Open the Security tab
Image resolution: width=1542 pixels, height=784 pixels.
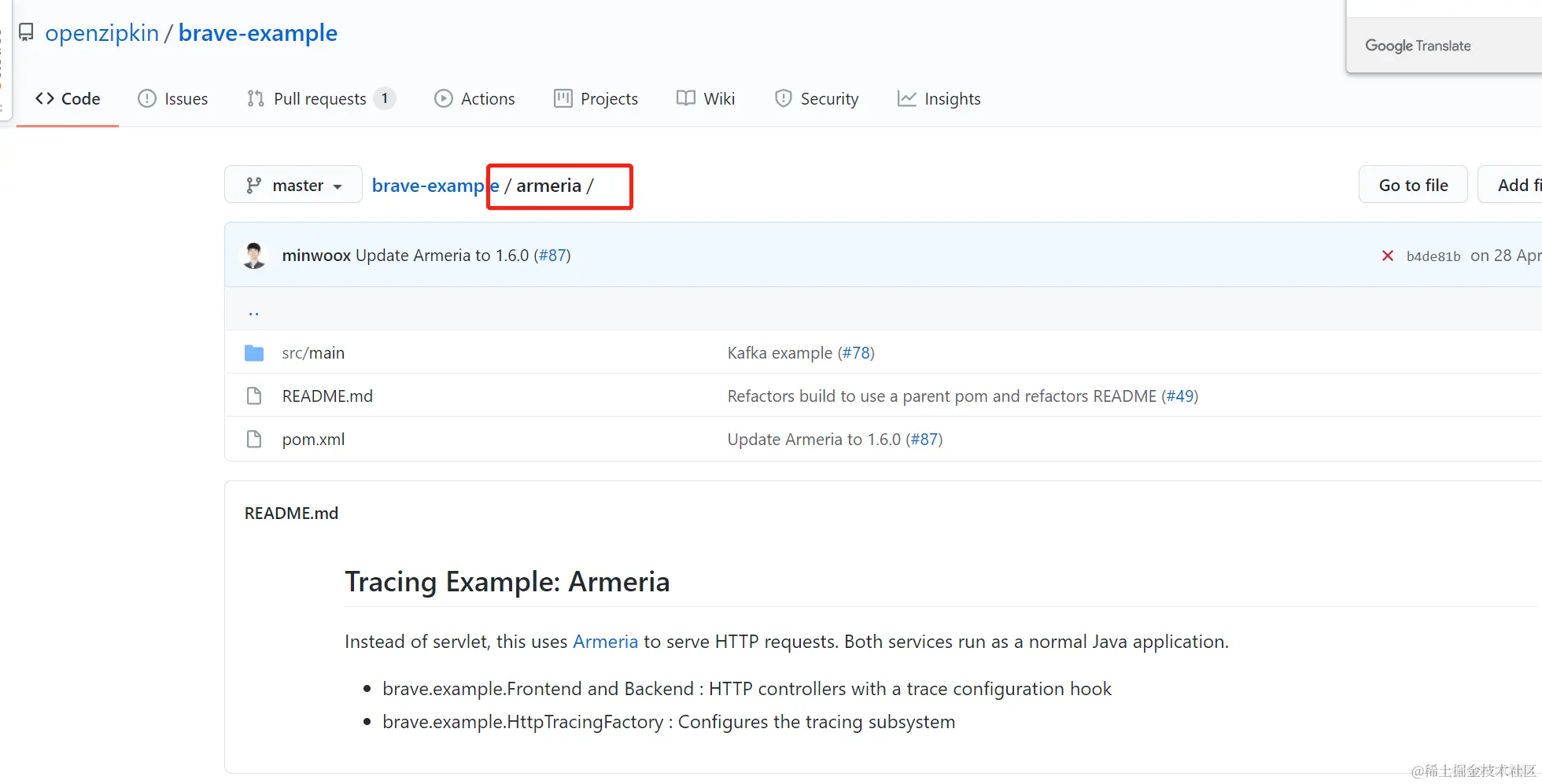[817, 99]
